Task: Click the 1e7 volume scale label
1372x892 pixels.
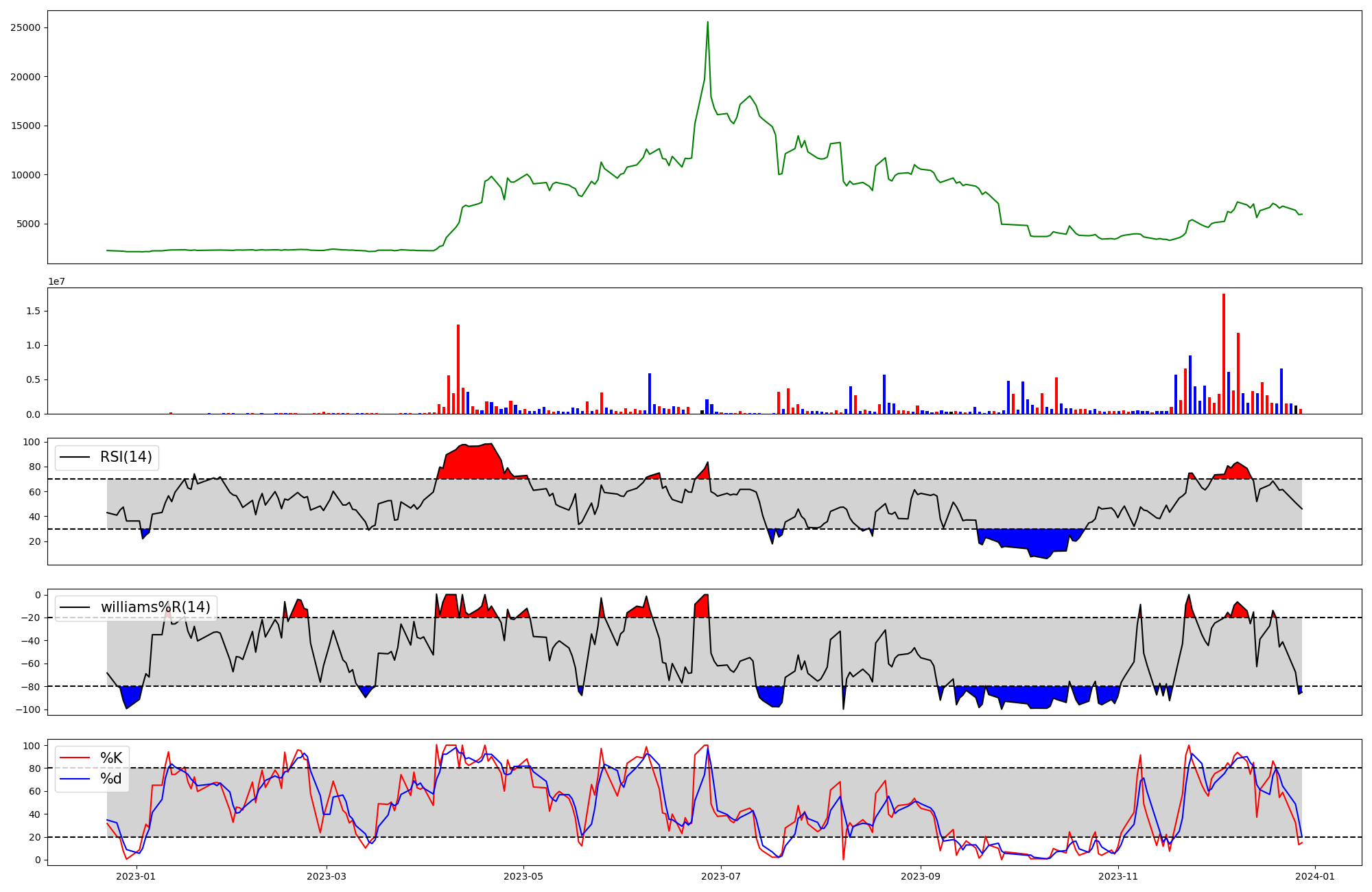Action: click(56, 282)
